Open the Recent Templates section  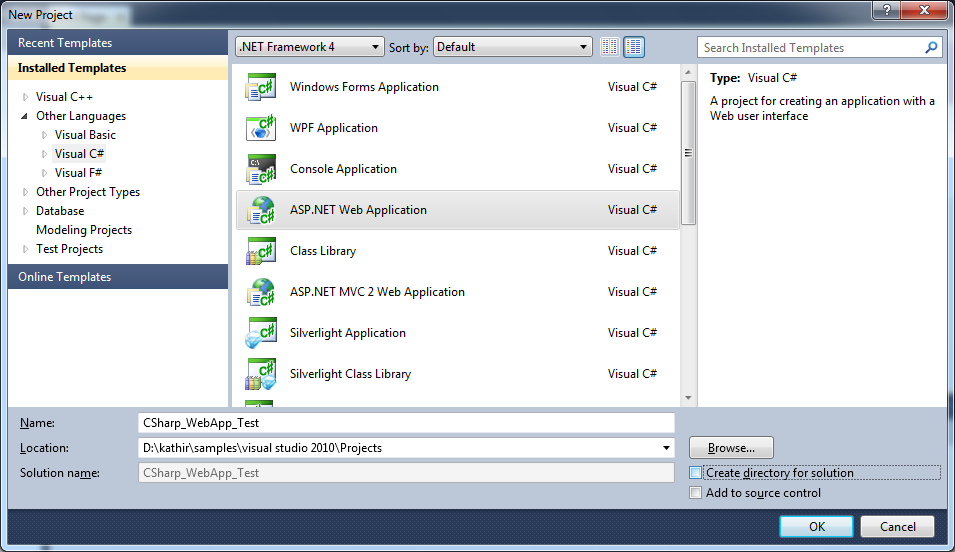65,43
